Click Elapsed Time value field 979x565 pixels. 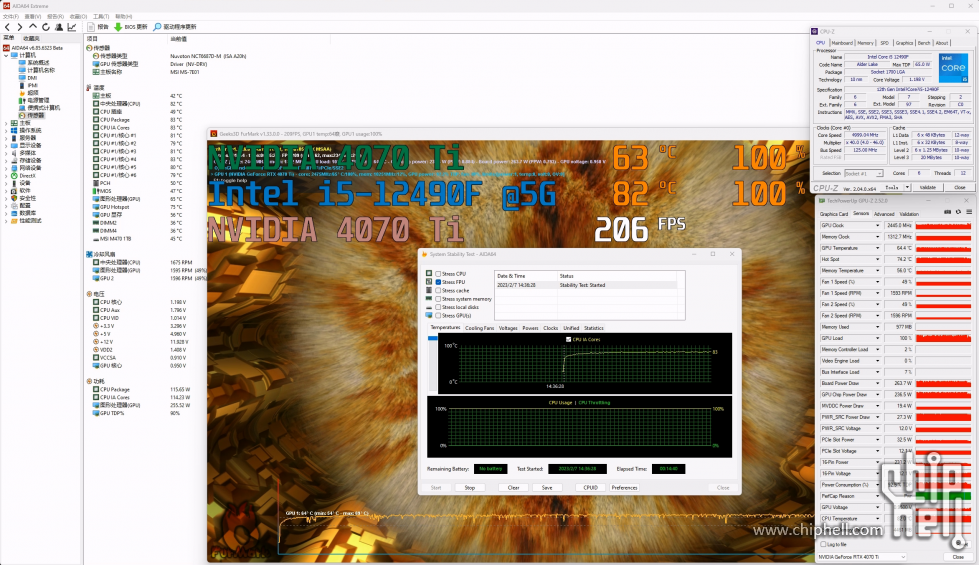click(x=668, y=468)
